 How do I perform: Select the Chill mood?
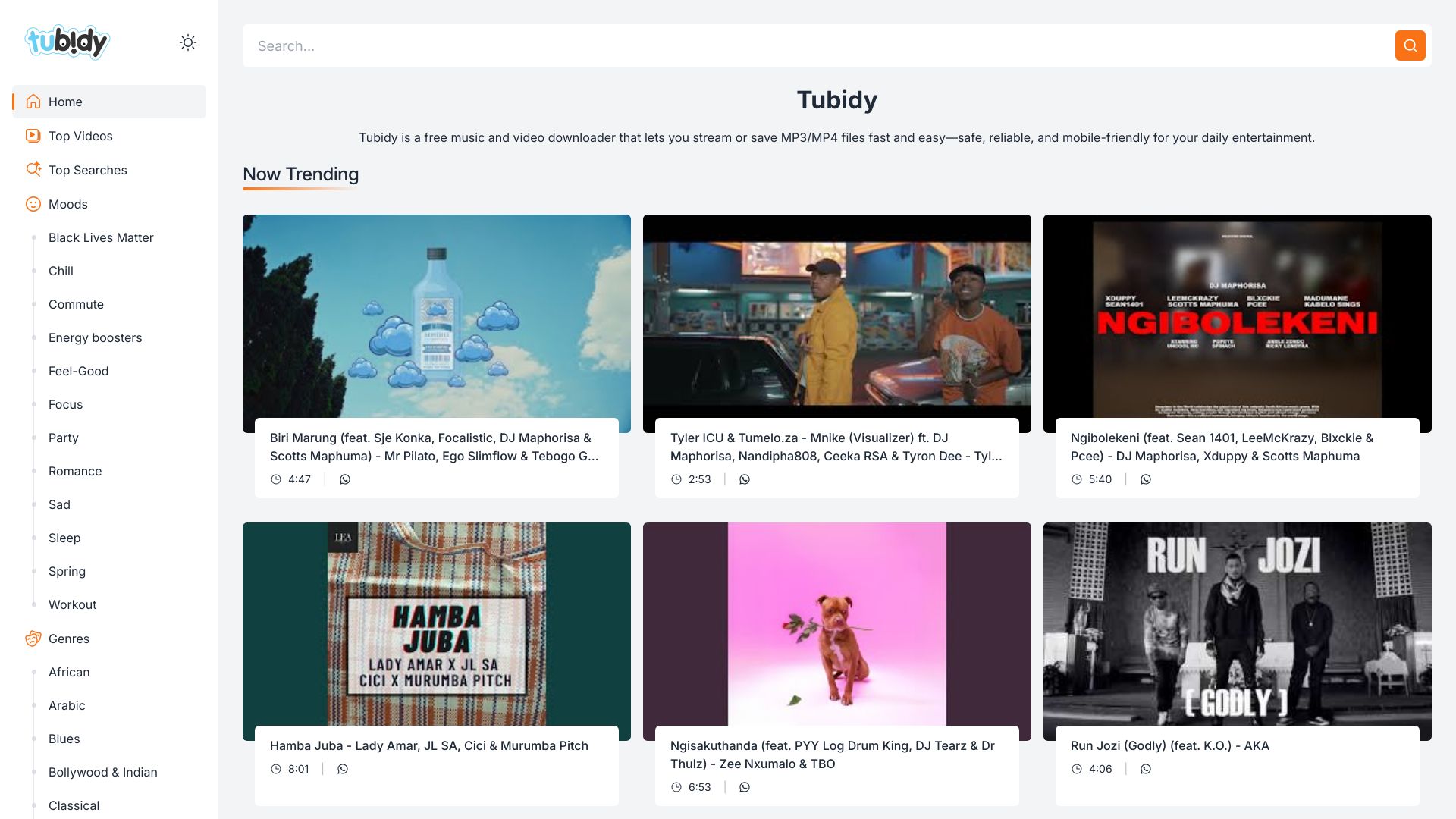tap(61, 271)
